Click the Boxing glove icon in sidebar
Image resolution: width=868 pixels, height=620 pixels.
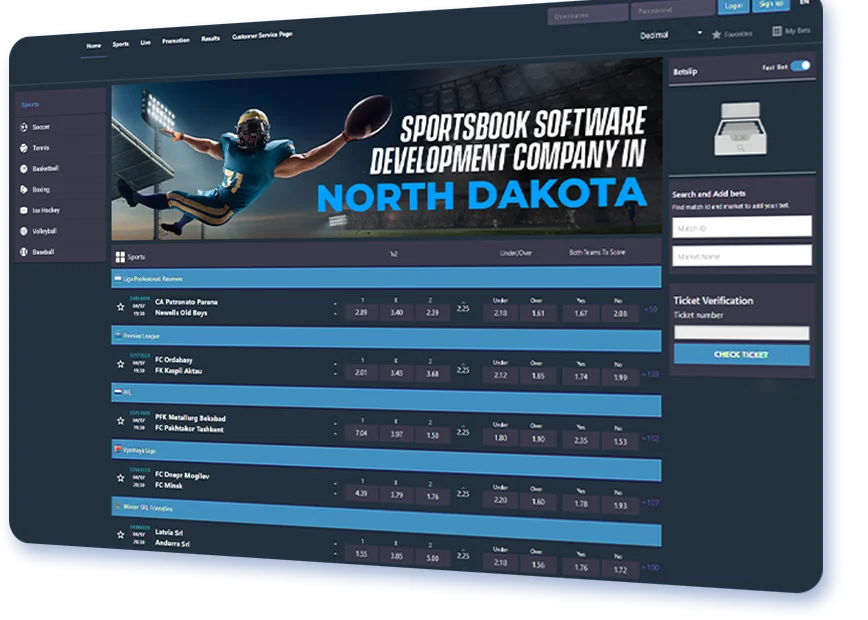coord(24,189)
